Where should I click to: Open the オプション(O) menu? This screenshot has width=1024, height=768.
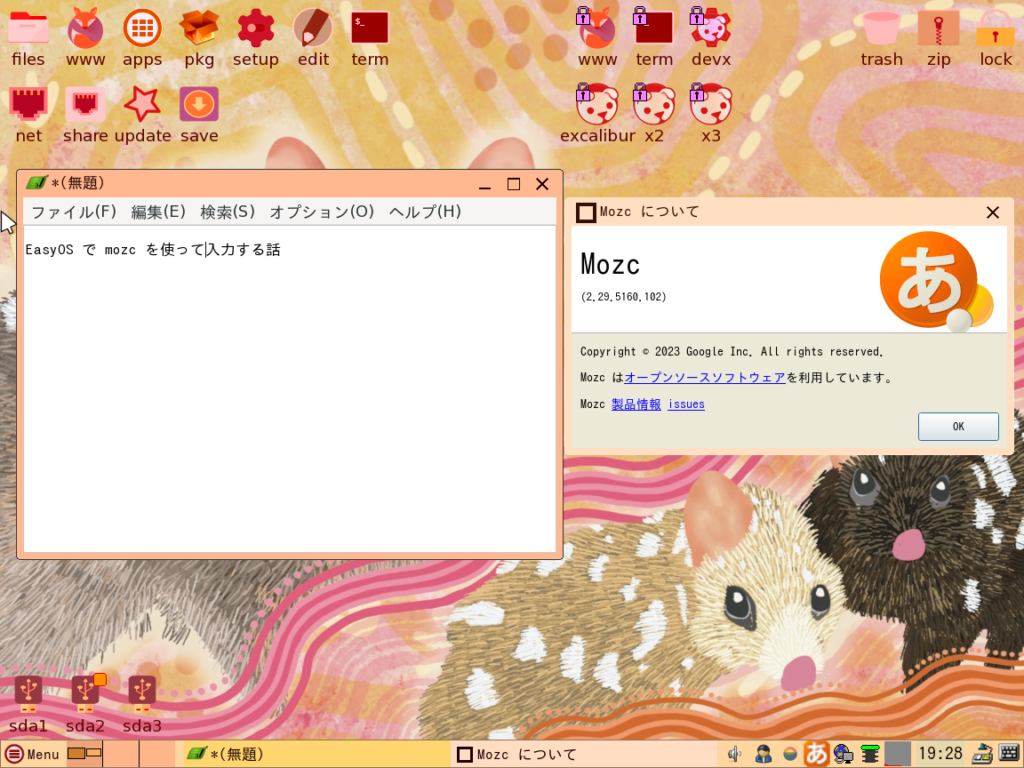point(322,212)
